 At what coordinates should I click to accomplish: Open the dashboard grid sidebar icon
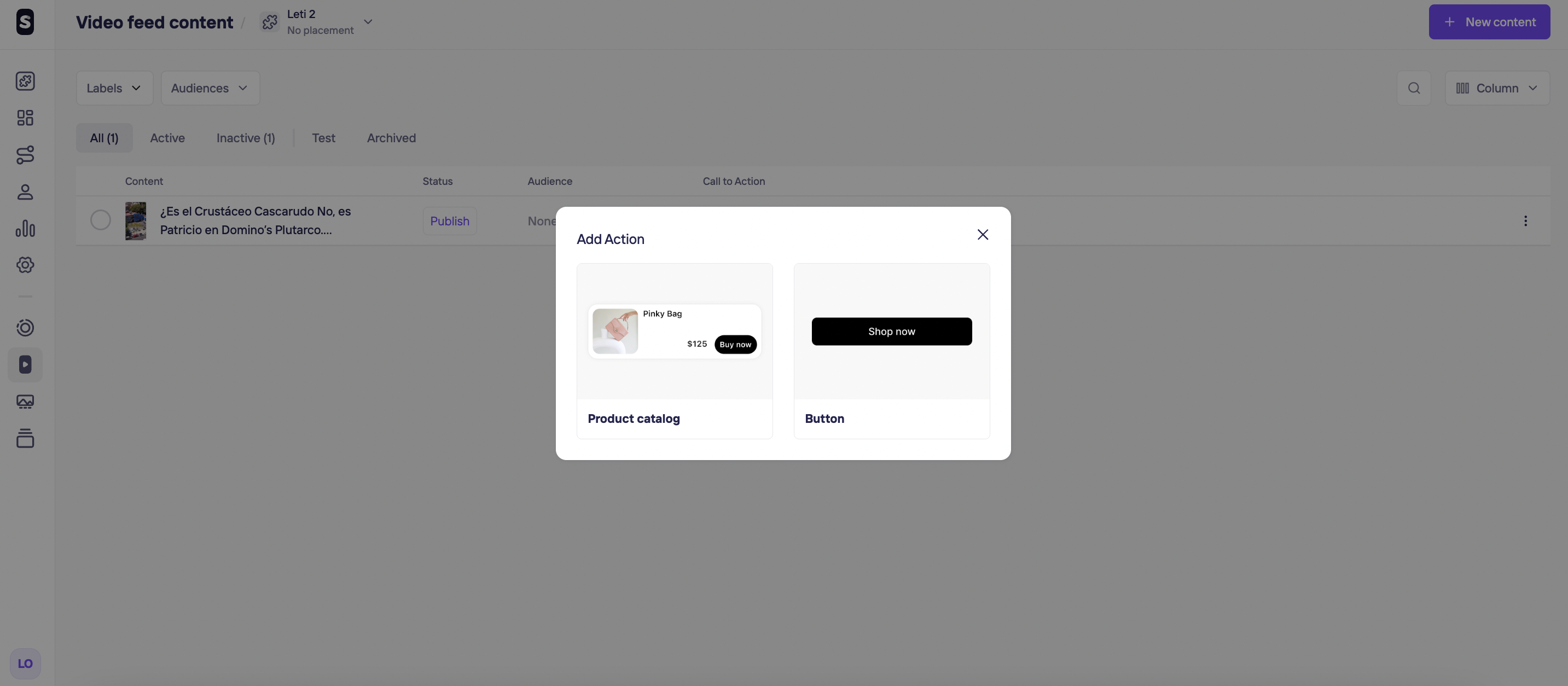[x=25, y=118]
